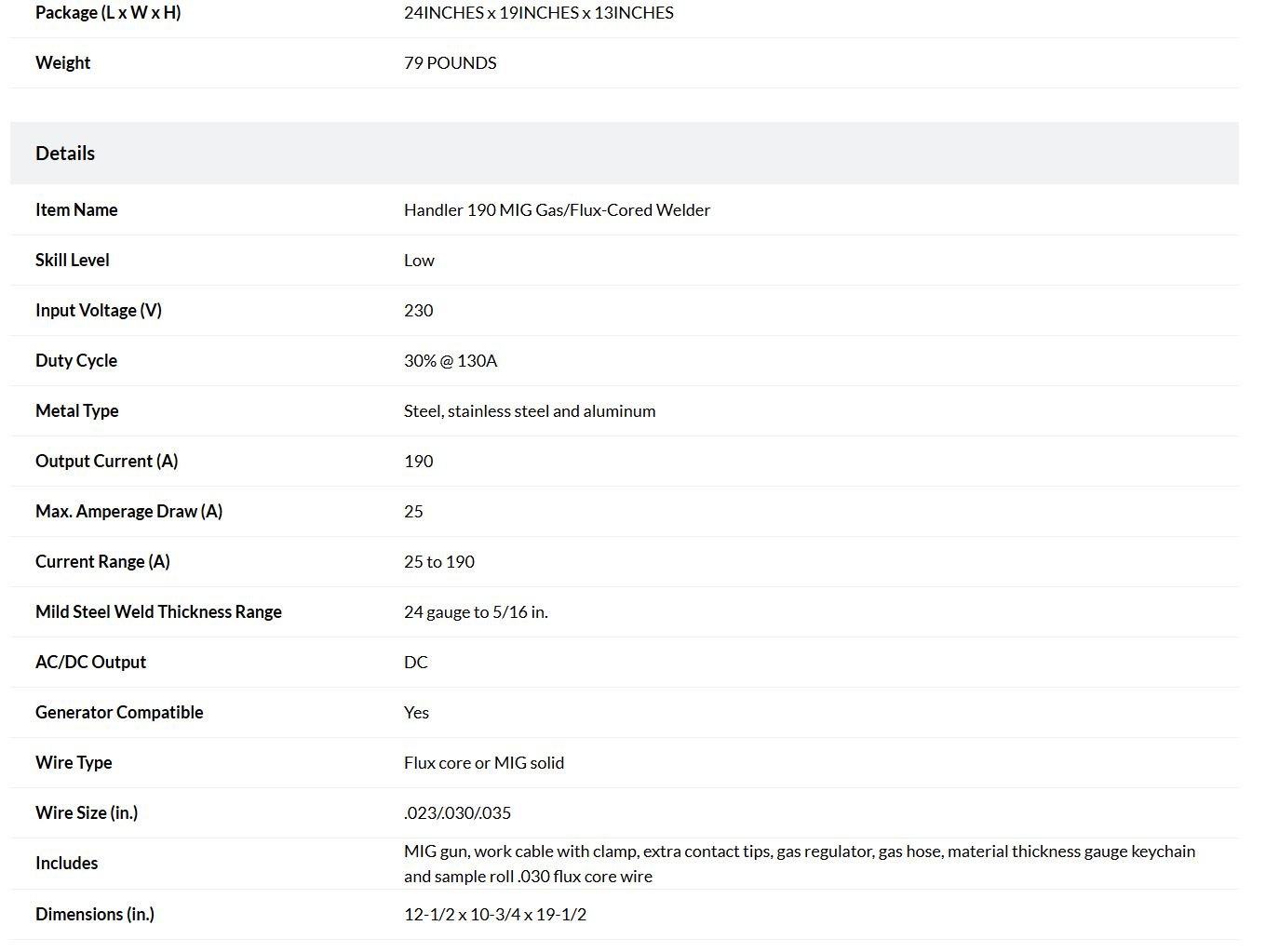This screenshot has height=952, width=1279.
Task: Select the Item Name label
Action: coord(76,209)
